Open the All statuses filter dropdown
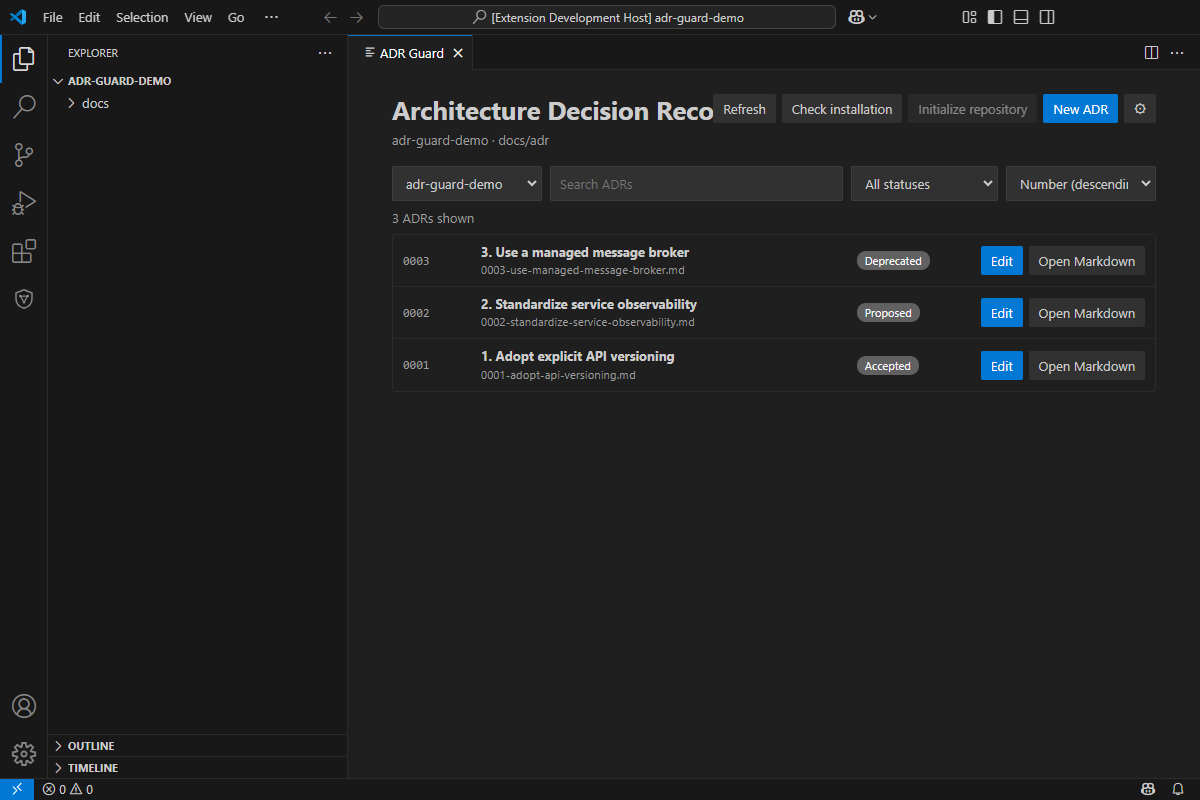This screenshot has height=800, width=1200. pyautogui.click(x=924, y=184)
